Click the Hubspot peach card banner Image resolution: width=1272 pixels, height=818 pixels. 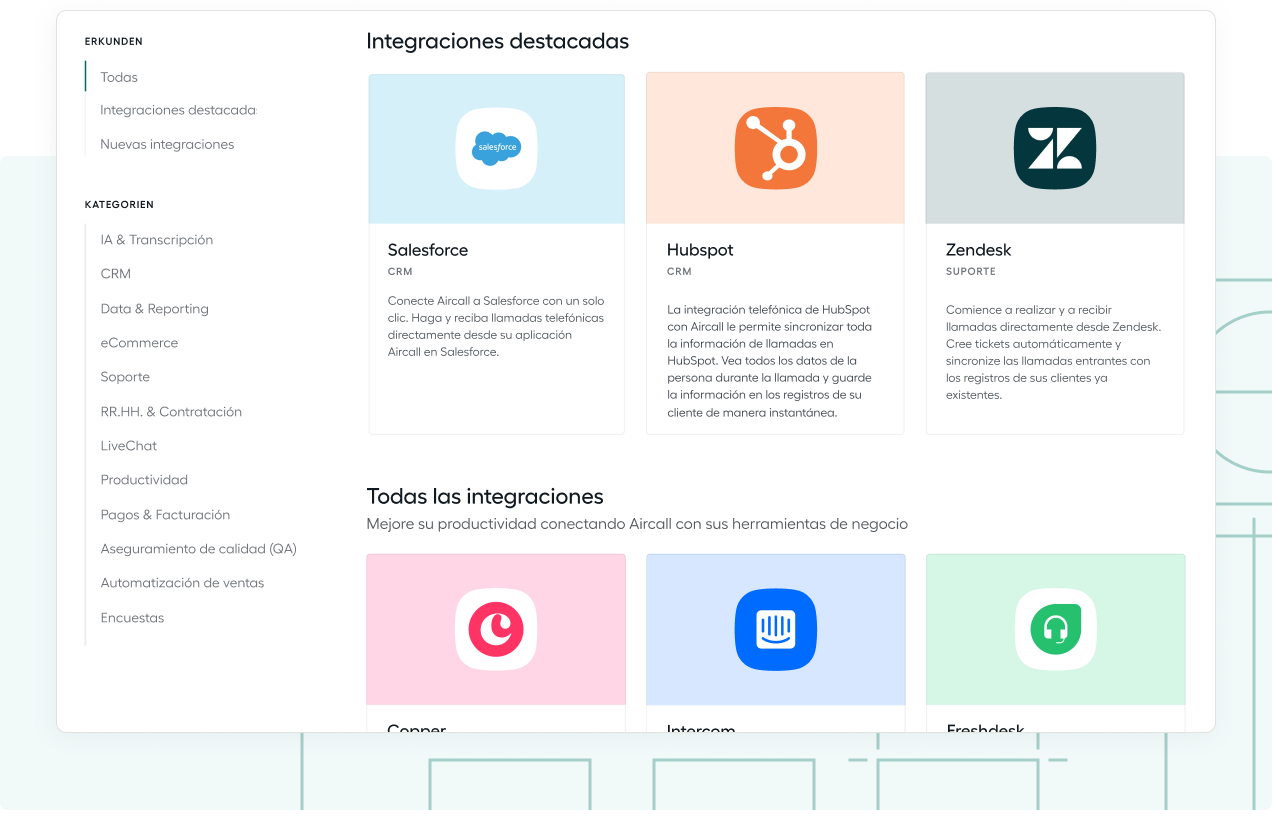775,148
